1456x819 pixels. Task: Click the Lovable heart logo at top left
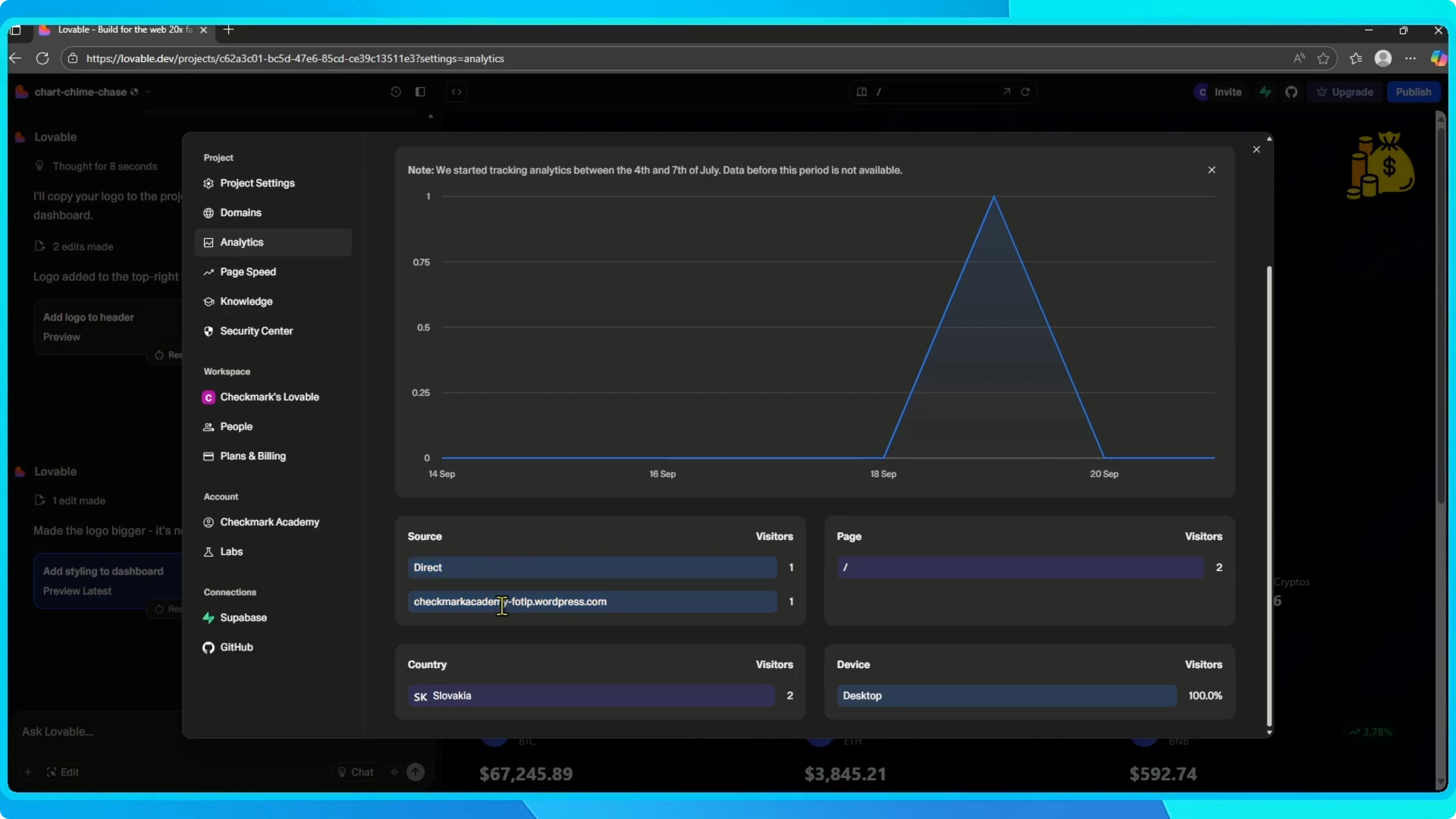[22, 91]
